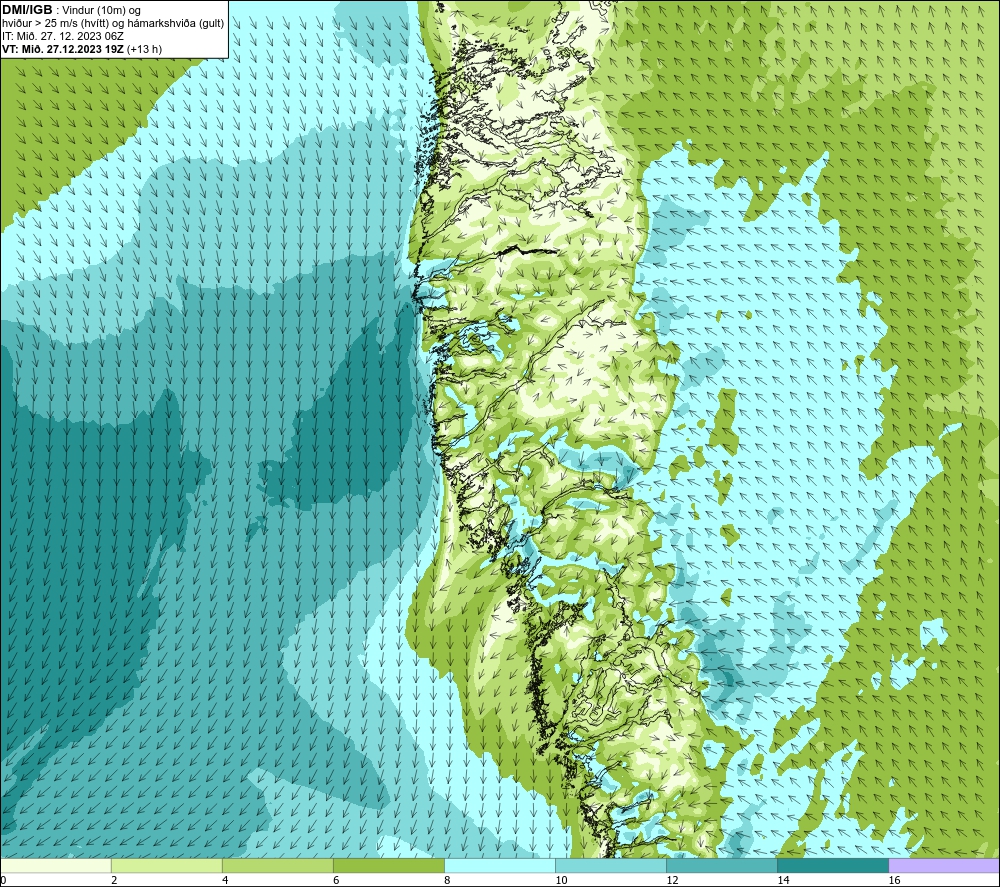Click the medium green 4–6 legend swatch
1000x887 pixels.
[277, 865]
